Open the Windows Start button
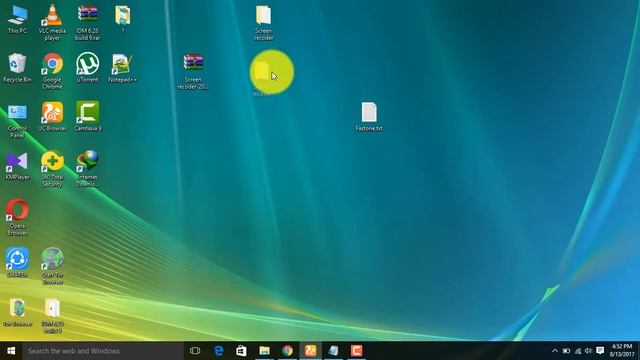 tap(11, 351)
